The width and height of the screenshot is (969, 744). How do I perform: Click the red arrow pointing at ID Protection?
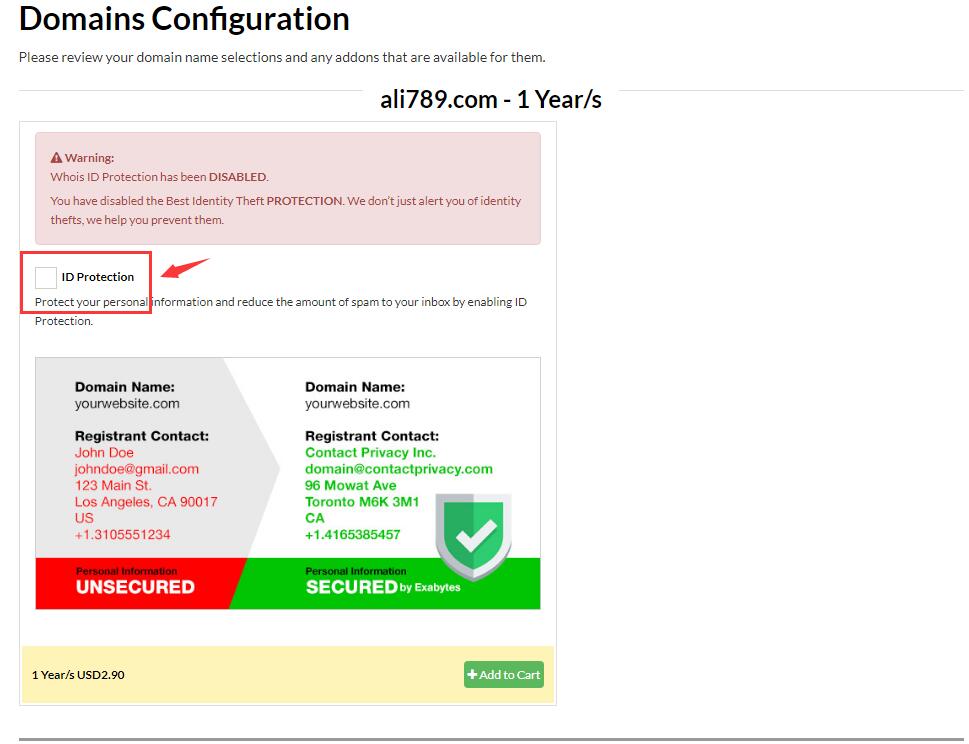point(185,268)
